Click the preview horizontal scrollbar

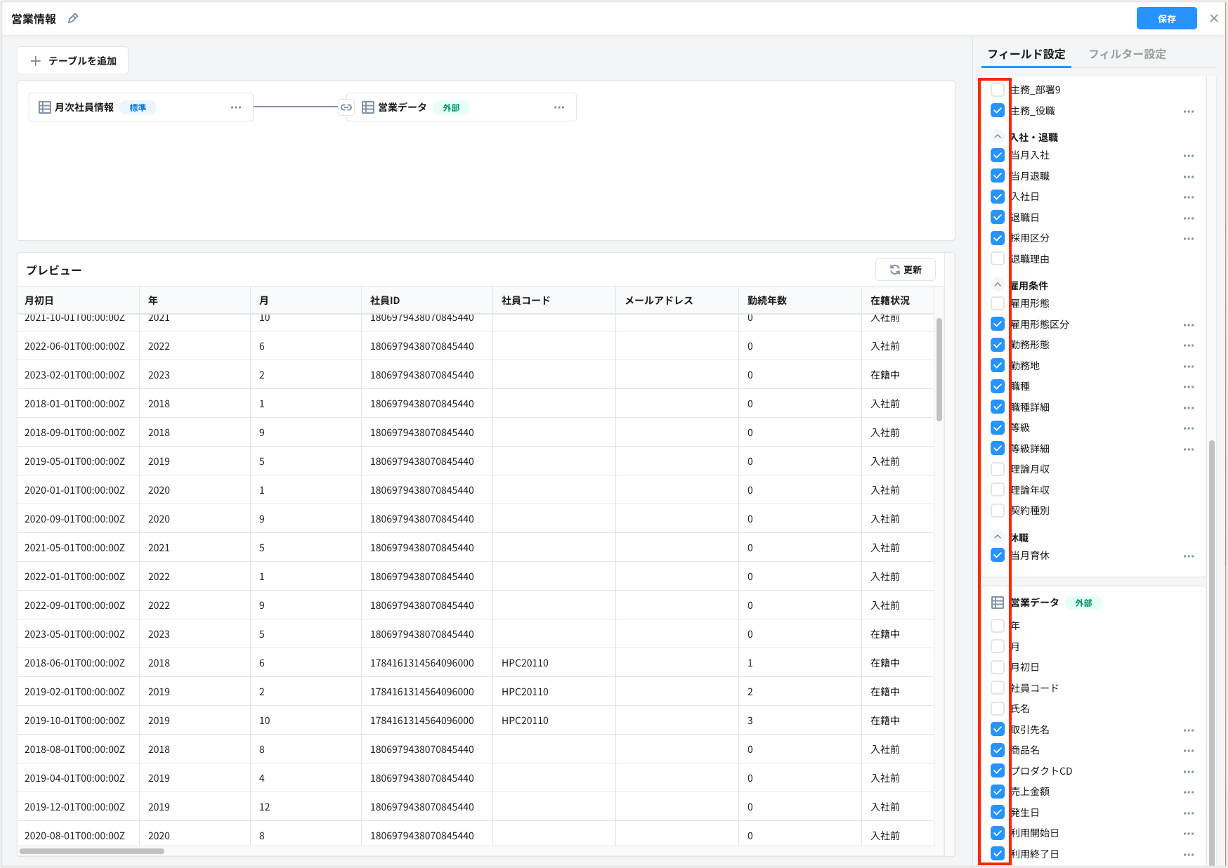[92, 851]
